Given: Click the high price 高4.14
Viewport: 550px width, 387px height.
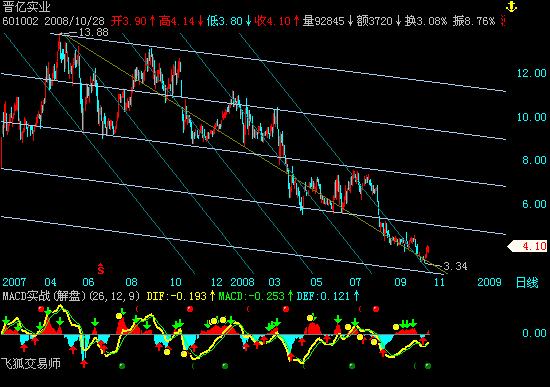Looking at the screenshot, I should [176, 21].
